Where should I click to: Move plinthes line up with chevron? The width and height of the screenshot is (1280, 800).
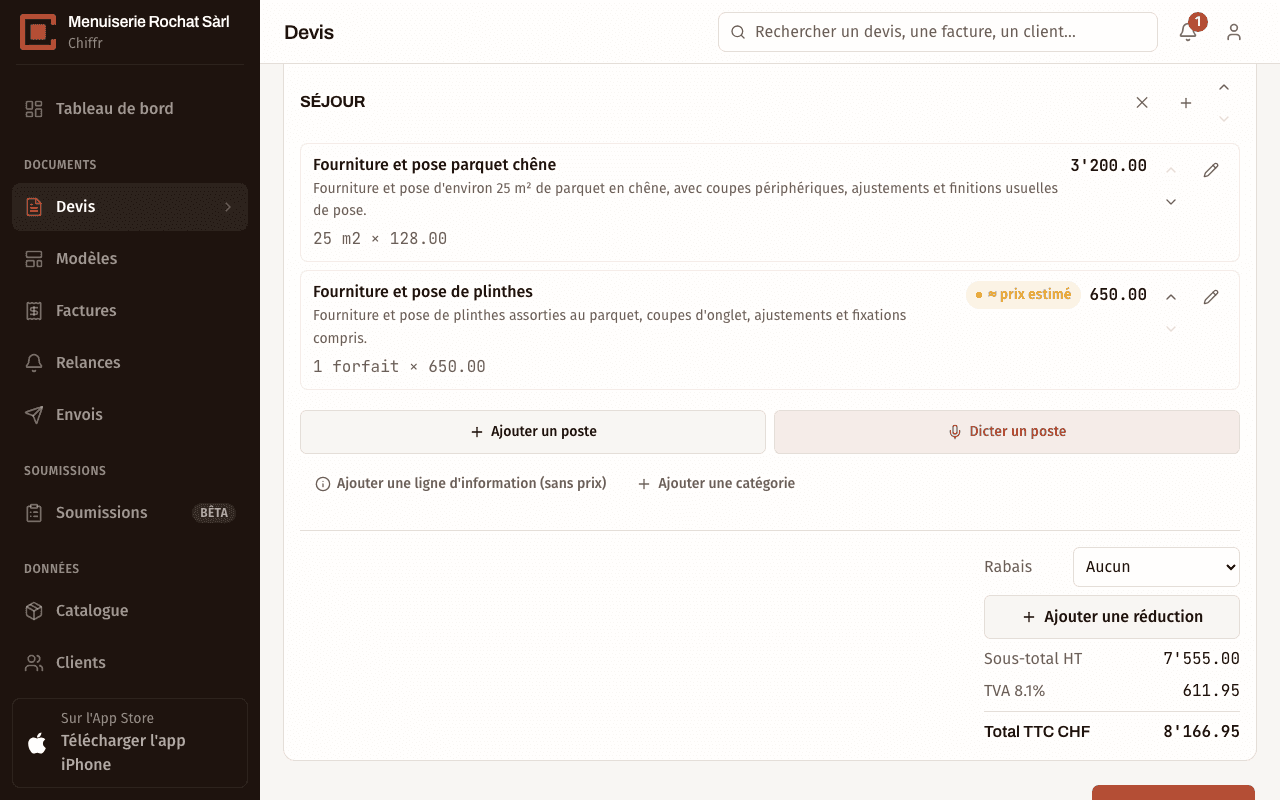tap(1171, 297)
